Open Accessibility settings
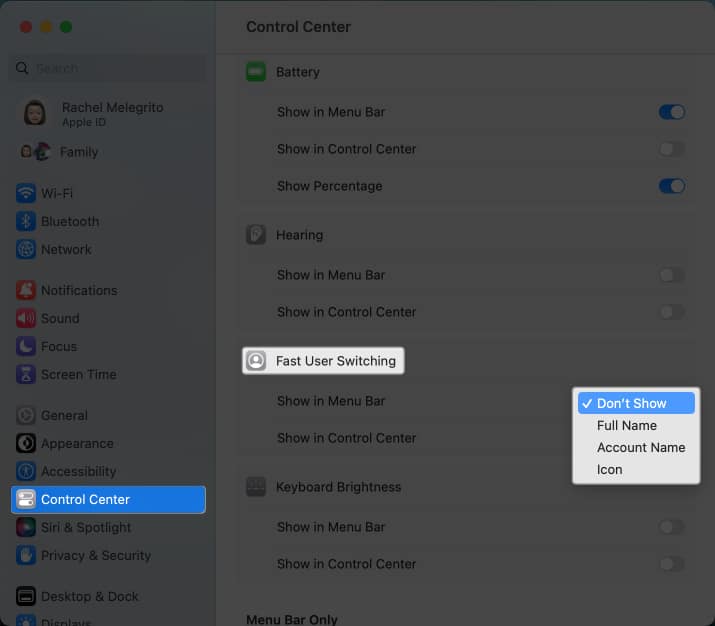Screen dimensions: 715x626 [108, 471]
